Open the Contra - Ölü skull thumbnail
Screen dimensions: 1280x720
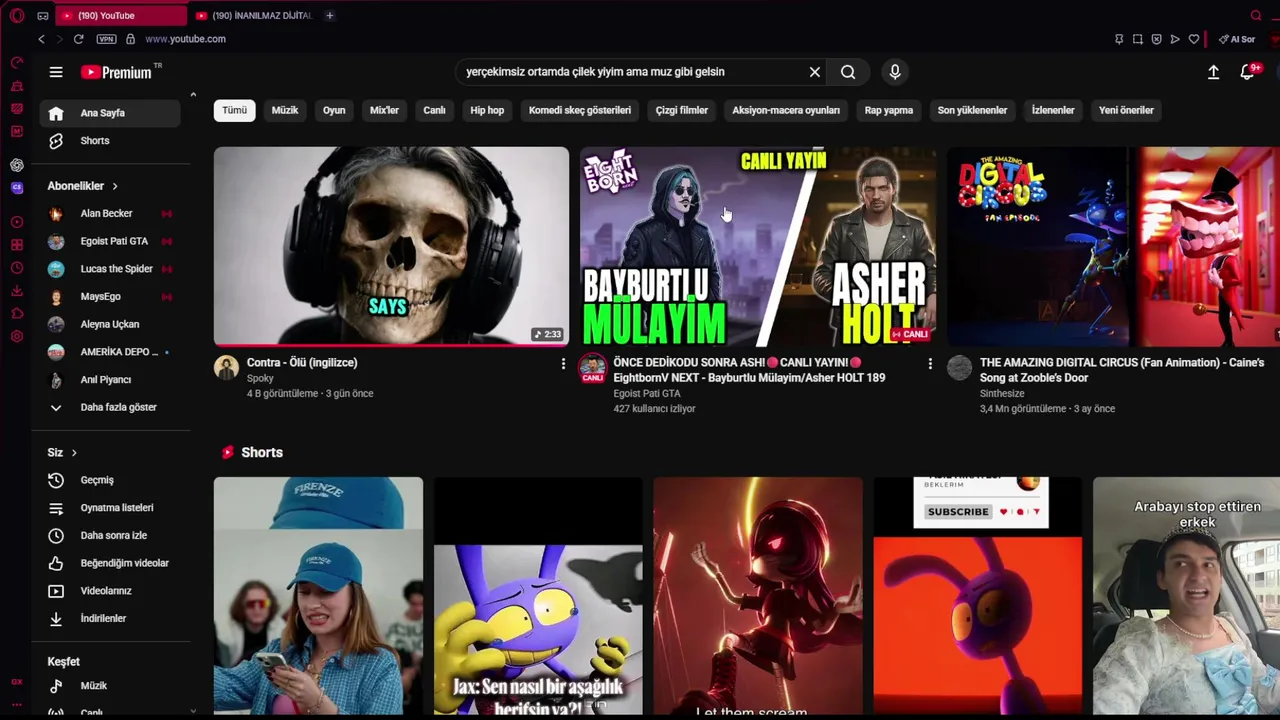(391, 246)
